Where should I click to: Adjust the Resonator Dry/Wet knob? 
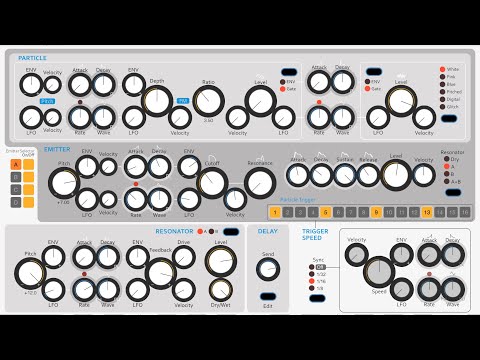click(x=221, y=290)
